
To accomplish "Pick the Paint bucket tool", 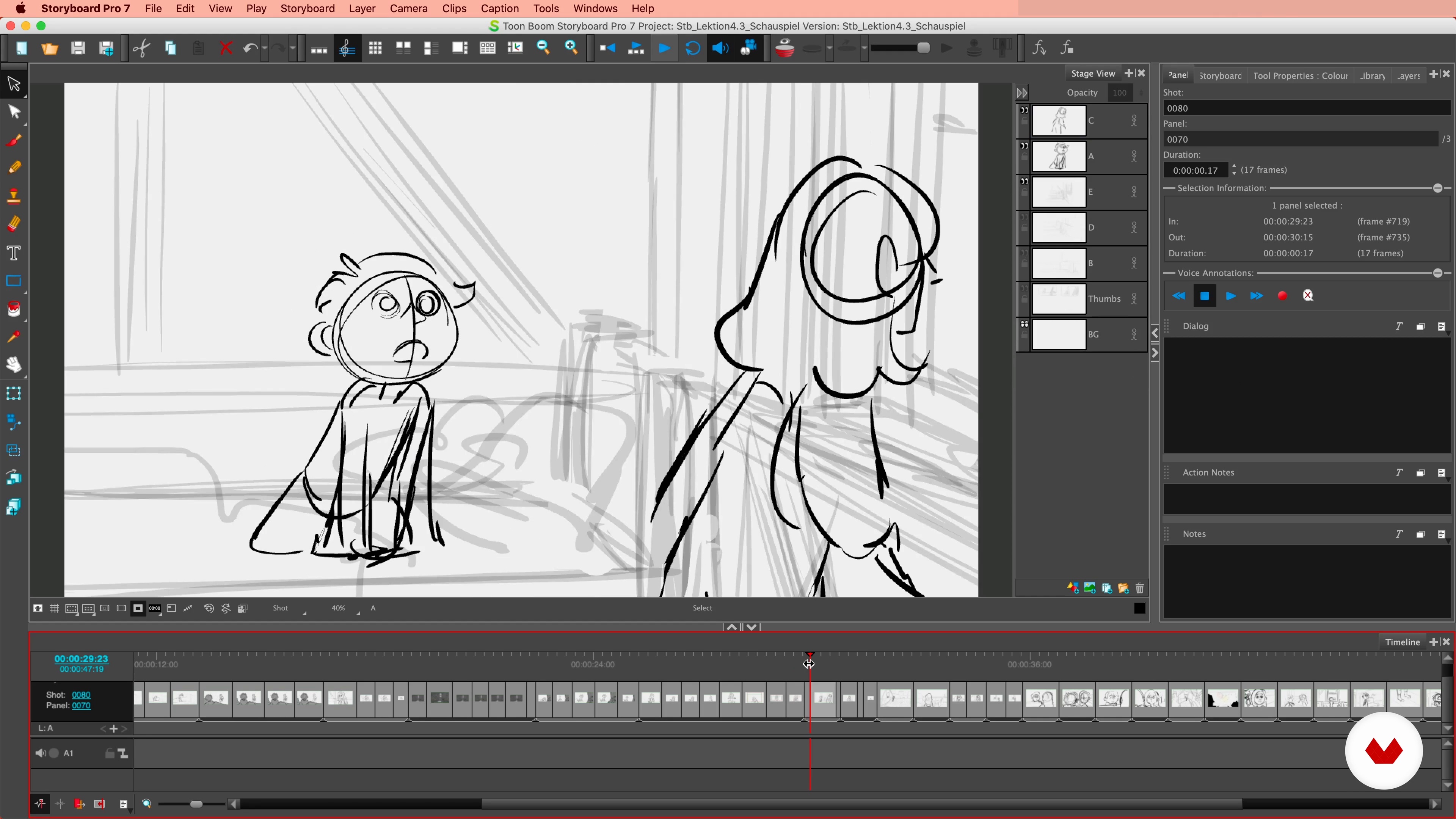I will click(x=14, y=309).
